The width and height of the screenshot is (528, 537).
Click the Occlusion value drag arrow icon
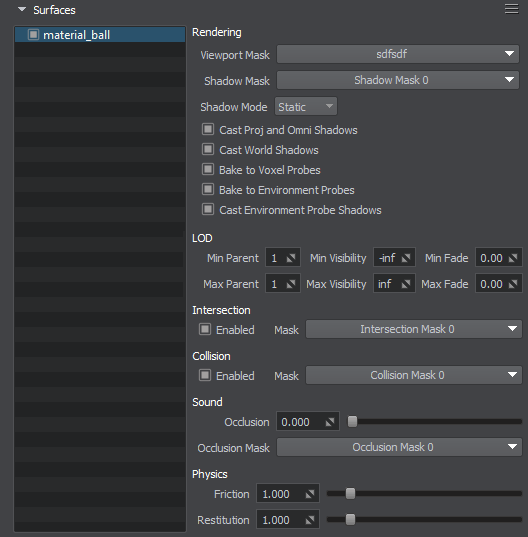point(330,422)
